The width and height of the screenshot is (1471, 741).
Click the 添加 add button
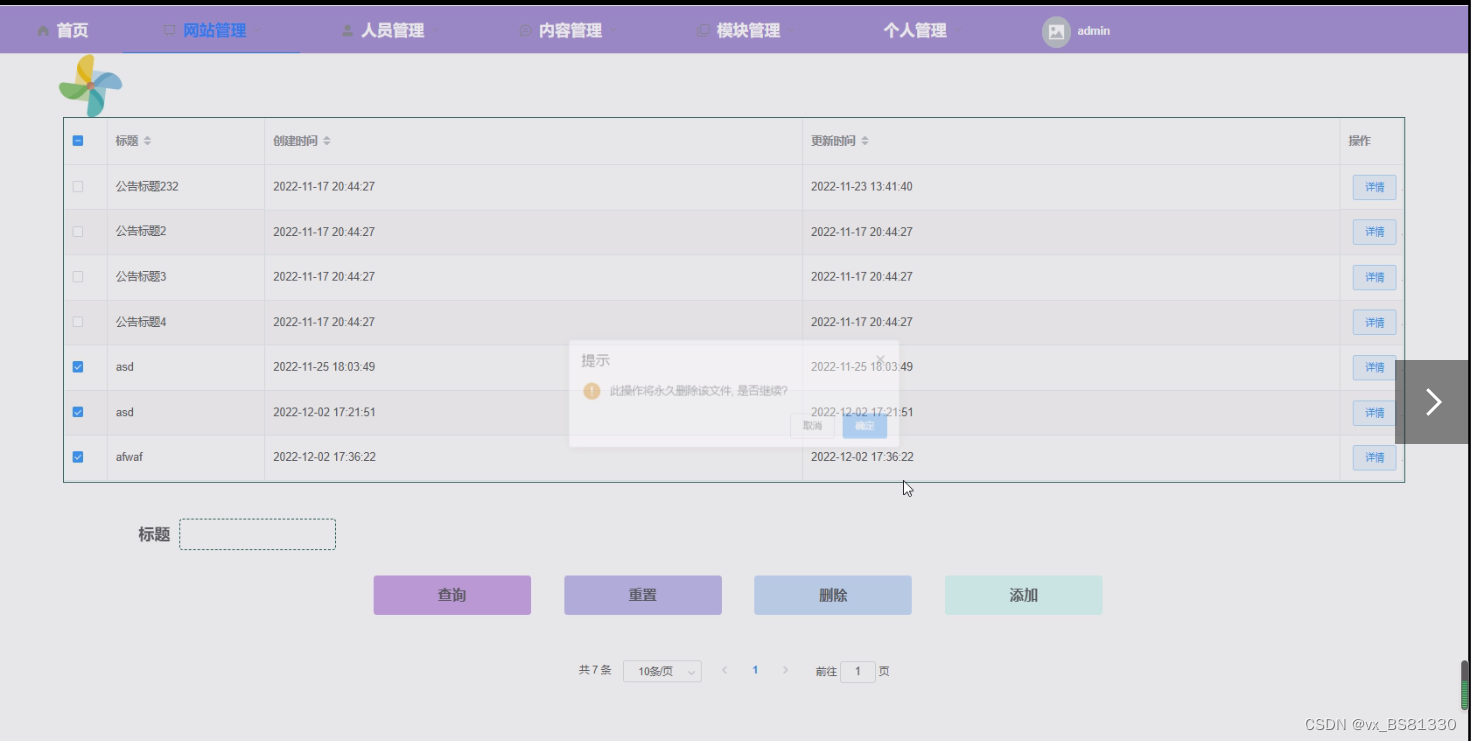(x=1024, y=595)
